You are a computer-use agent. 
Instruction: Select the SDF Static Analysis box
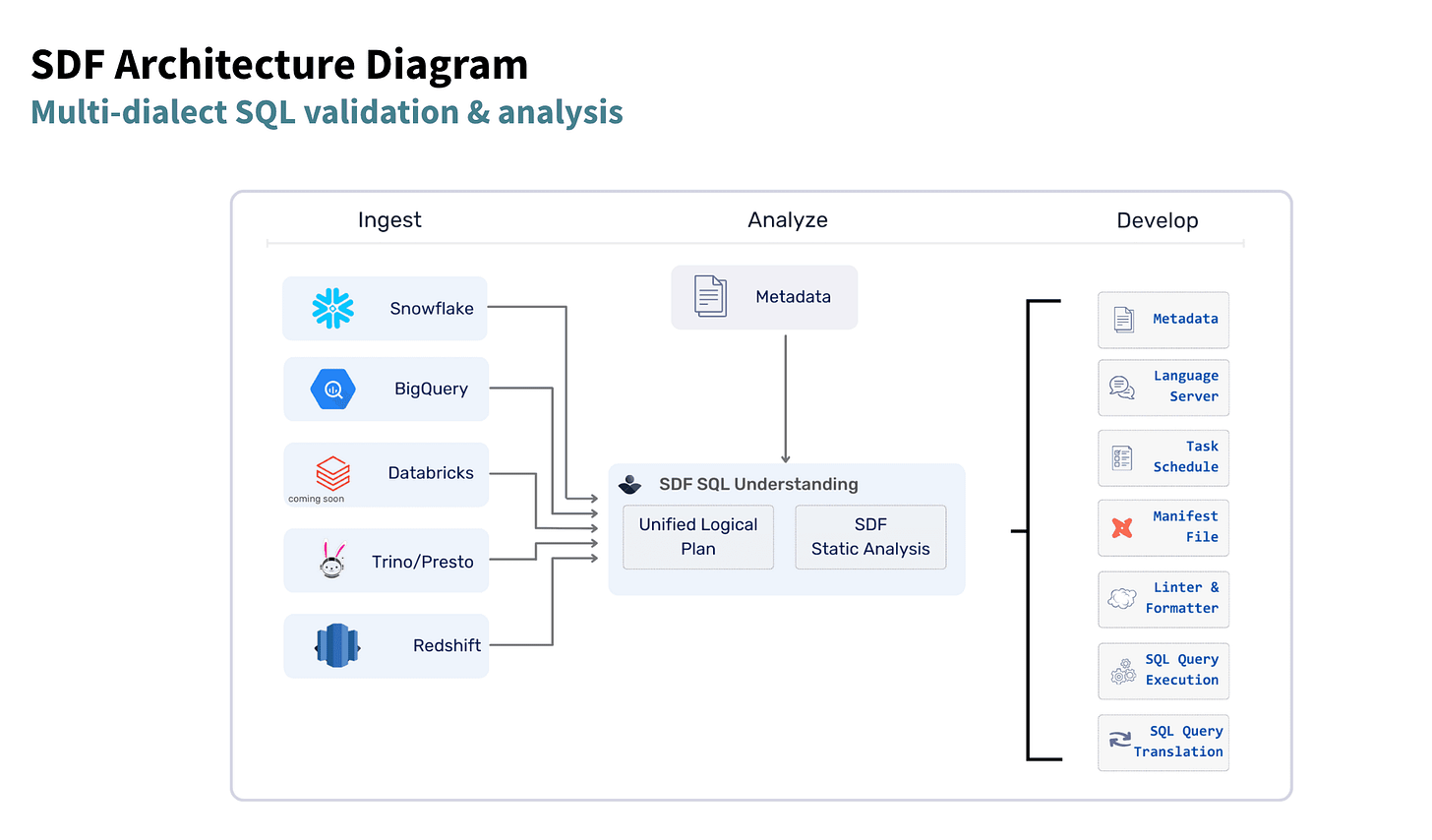(x=870, y=537)
